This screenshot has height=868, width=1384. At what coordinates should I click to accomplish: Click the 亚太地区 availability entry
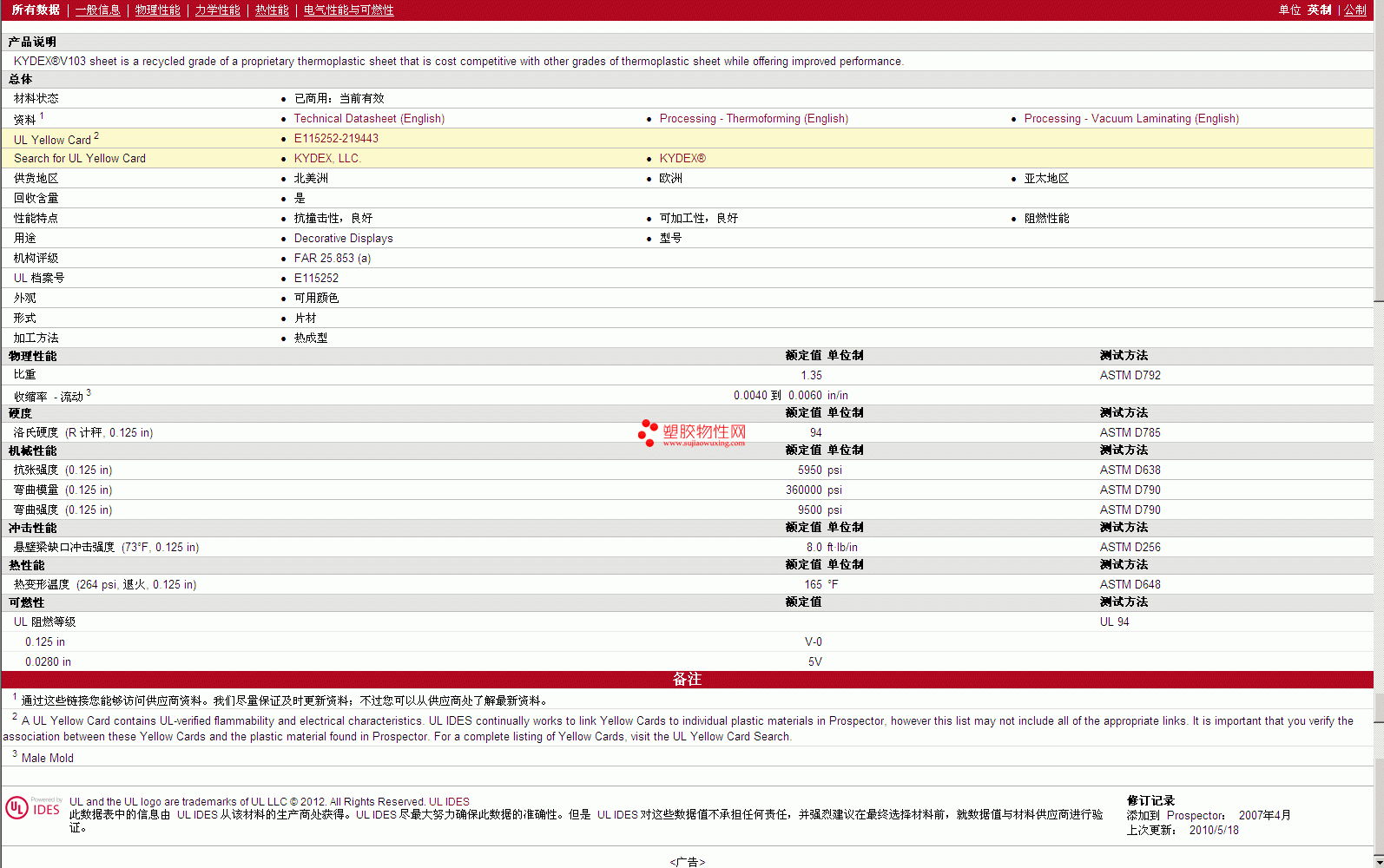(1046, 179)
